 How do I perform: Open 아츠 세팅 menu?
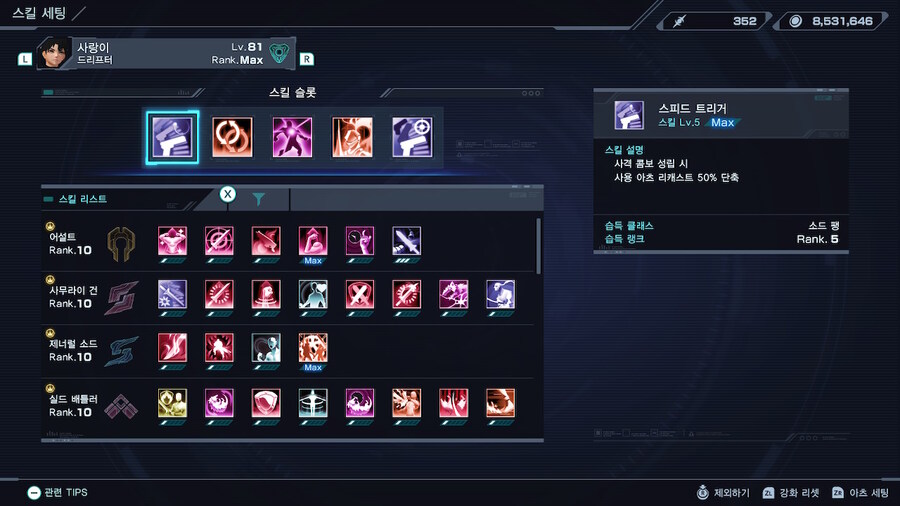[860, 493]
